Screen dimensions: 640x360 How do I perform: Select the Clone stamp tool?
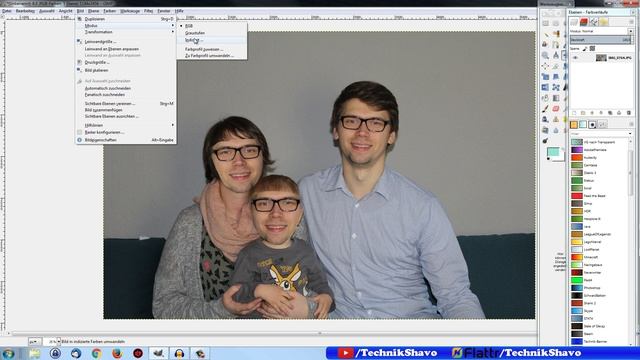click(x=545, y=119)
